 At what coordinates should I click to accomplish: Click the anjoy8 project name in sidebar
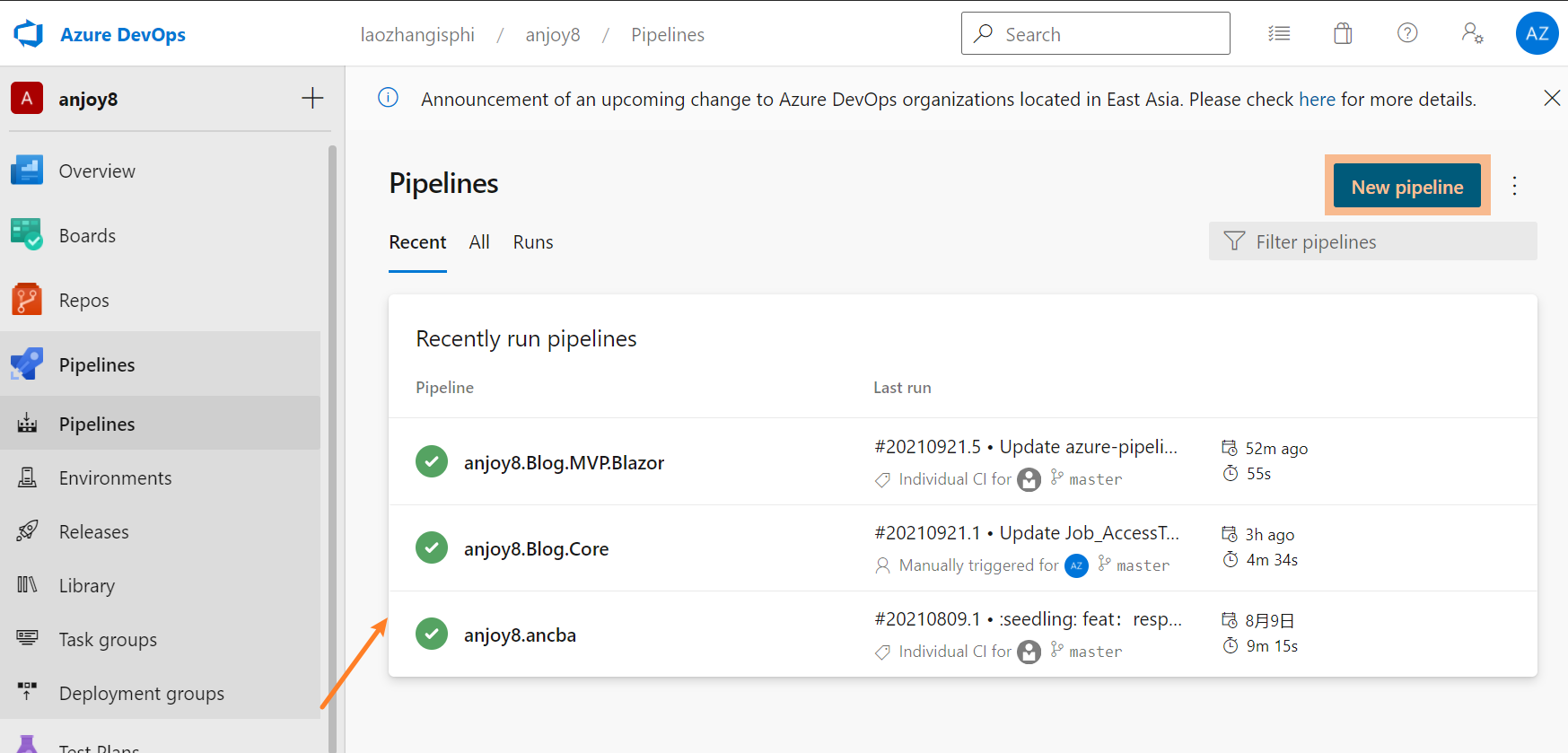click(x=88, y=99)
